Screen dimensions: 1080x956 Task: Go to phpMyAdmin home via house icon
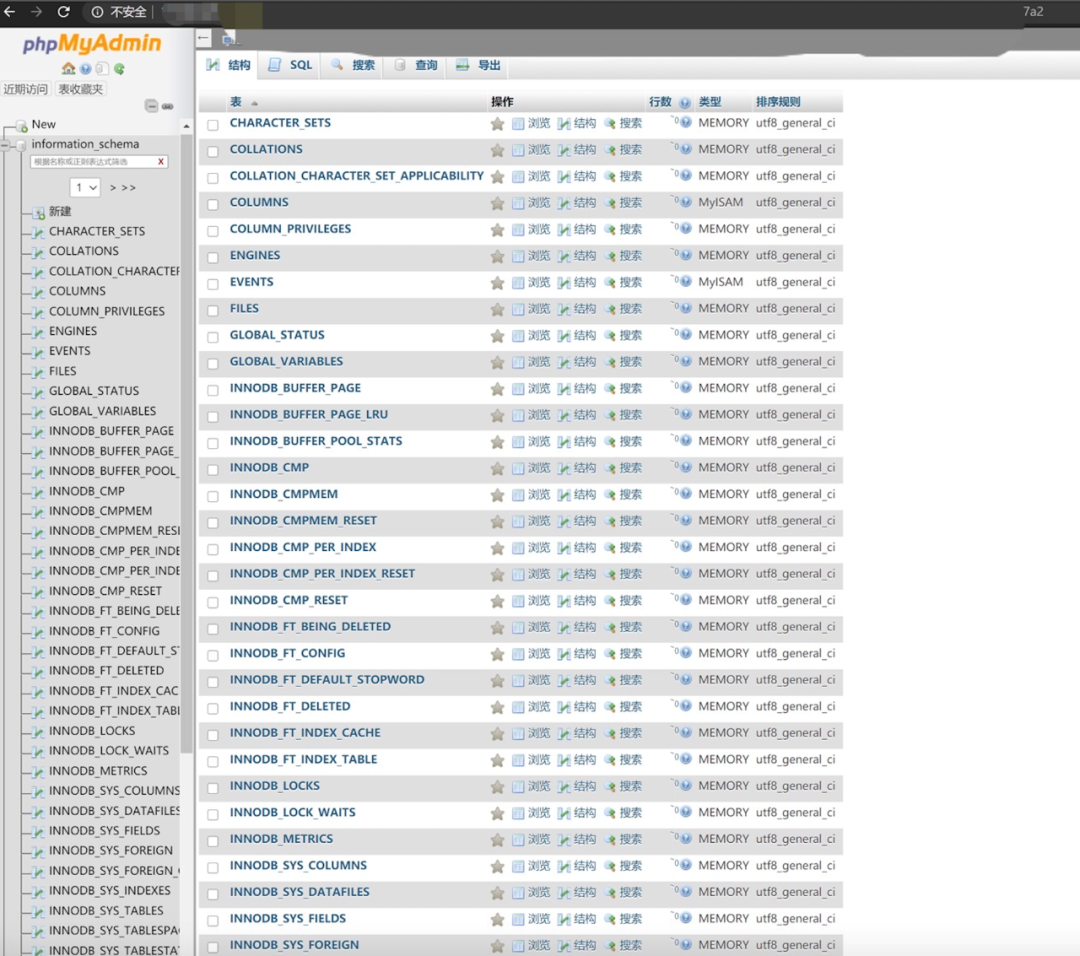click(x=68, y=68)
